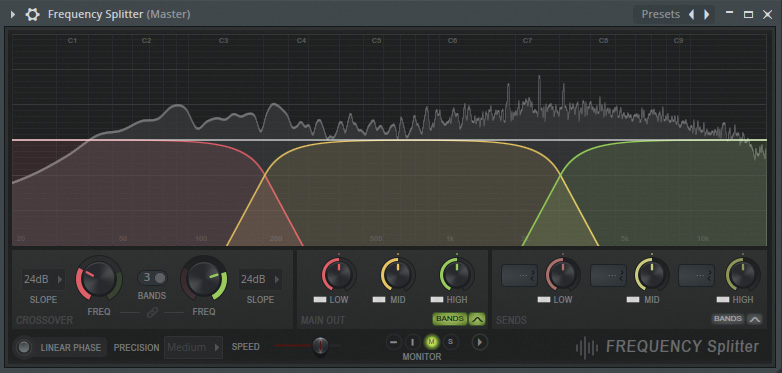Toggle the 3 BANDS switch

(x=153, y=278)
